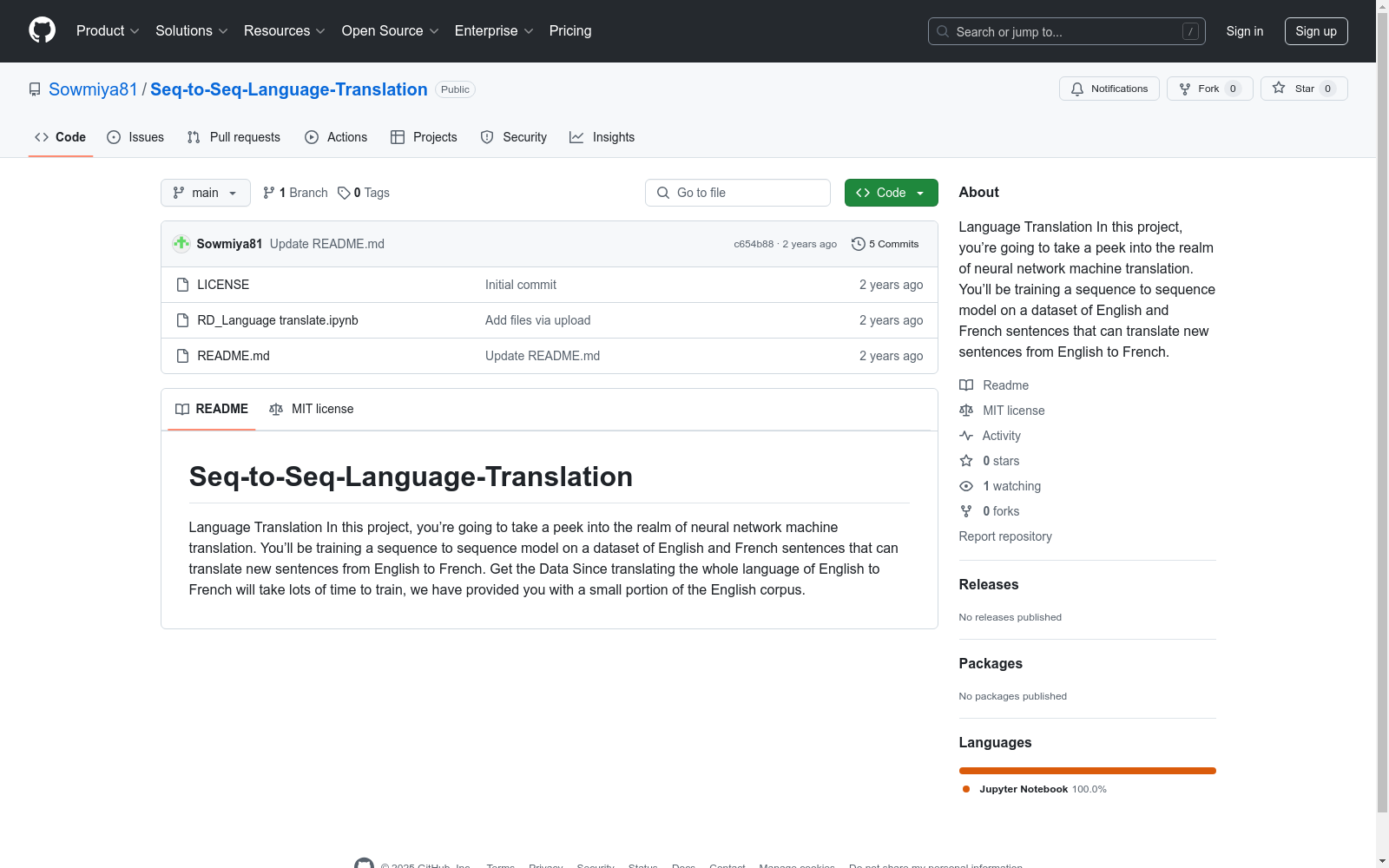This screenshot has height=868, width=1389.
Task: Select the MIT license tab
Action: click(x=312, y=409)
